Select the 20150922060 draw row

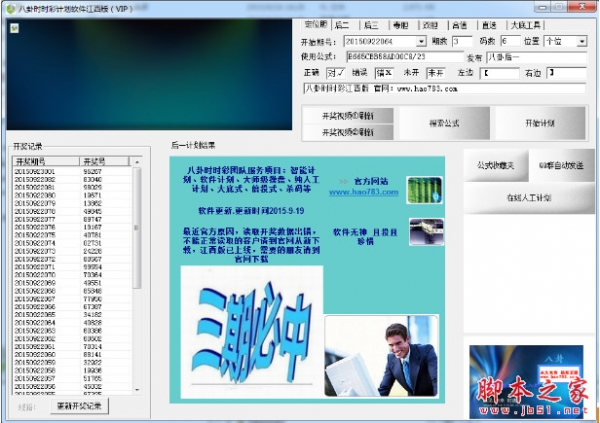tap(72, 354)
